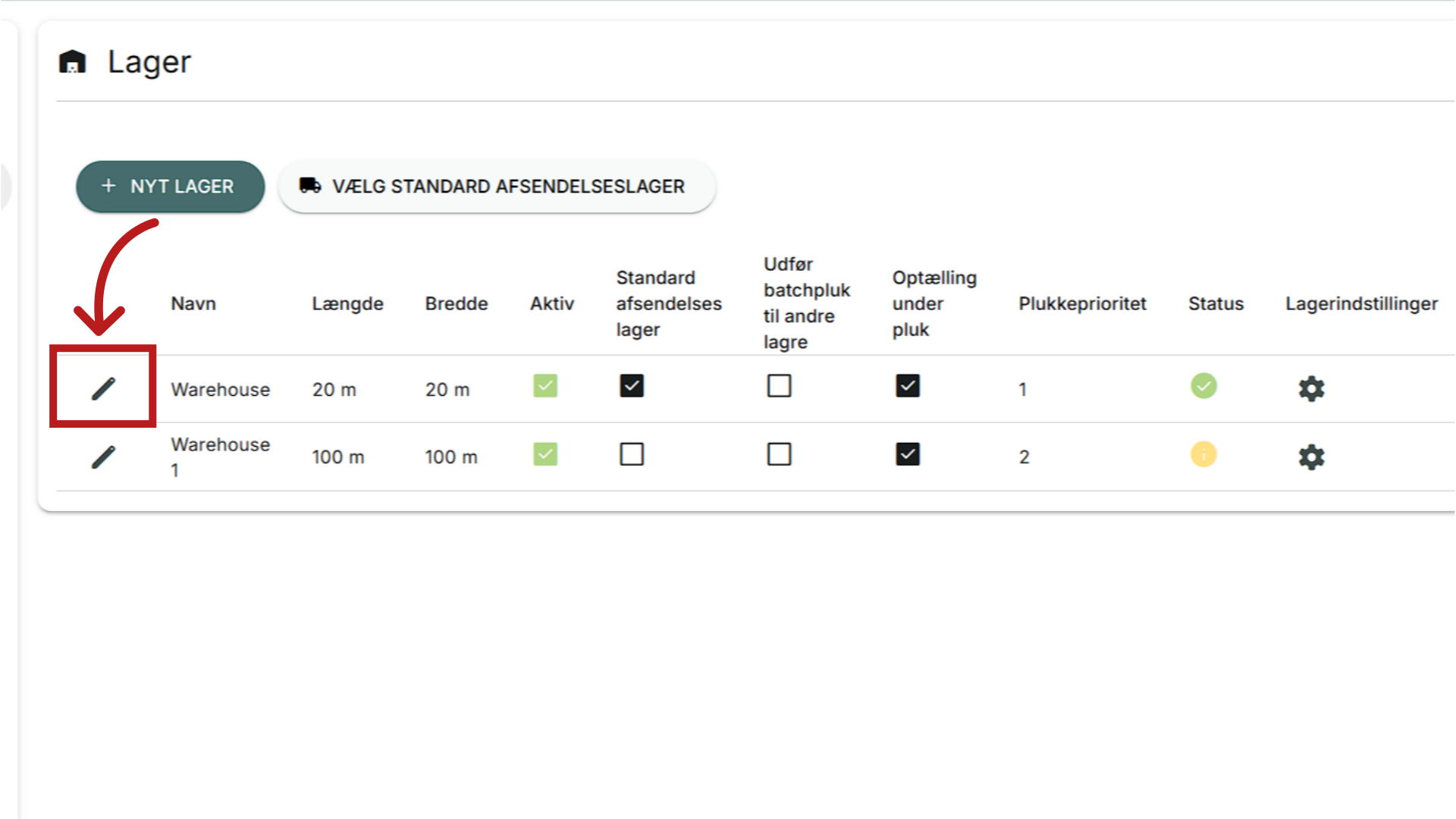Open Lagerindstillinger gear for Warehouse
This screenshot has height=819, width=1456.
(1311, 388)
